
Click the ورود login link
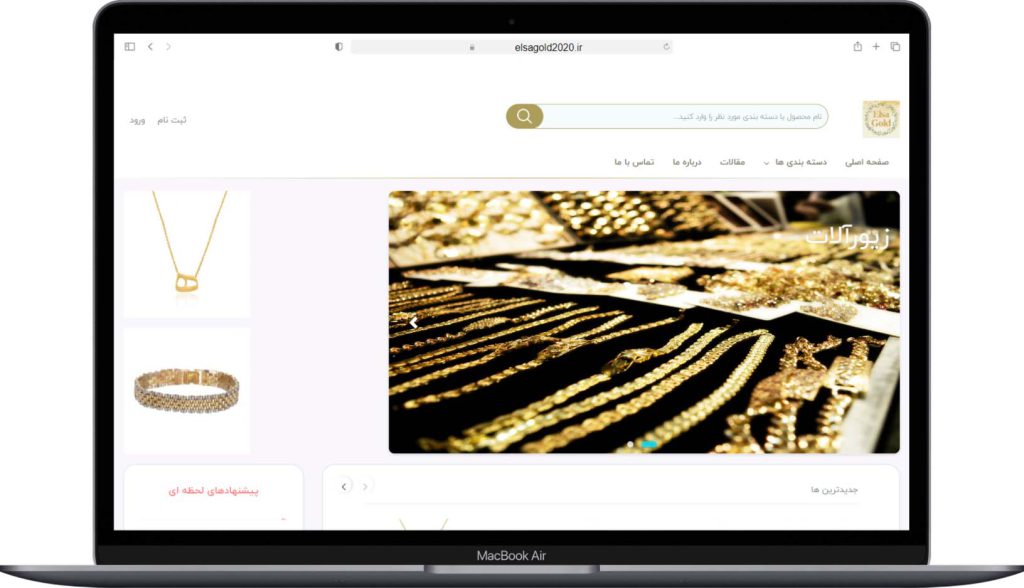click(x=137, y=120)
